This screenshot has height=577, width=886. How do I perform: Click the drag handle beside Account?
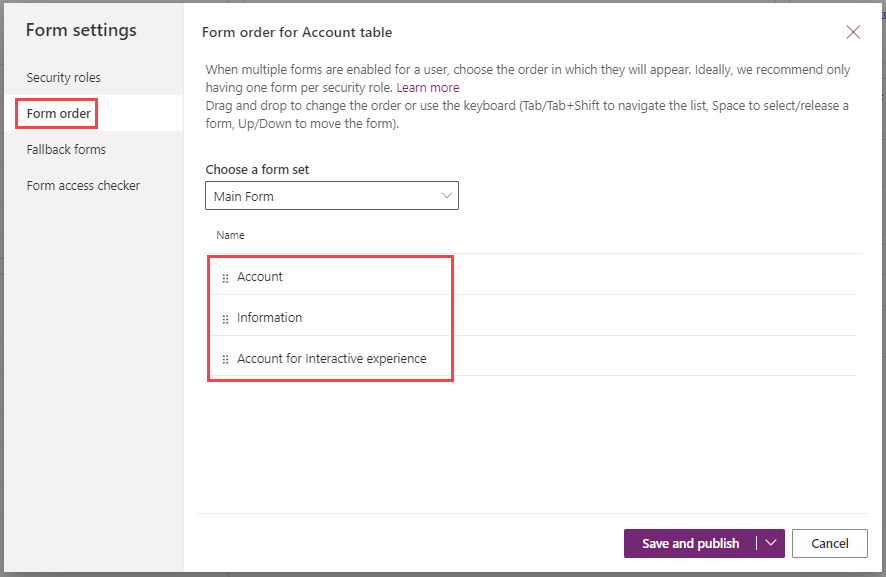[x=225, y=278]
